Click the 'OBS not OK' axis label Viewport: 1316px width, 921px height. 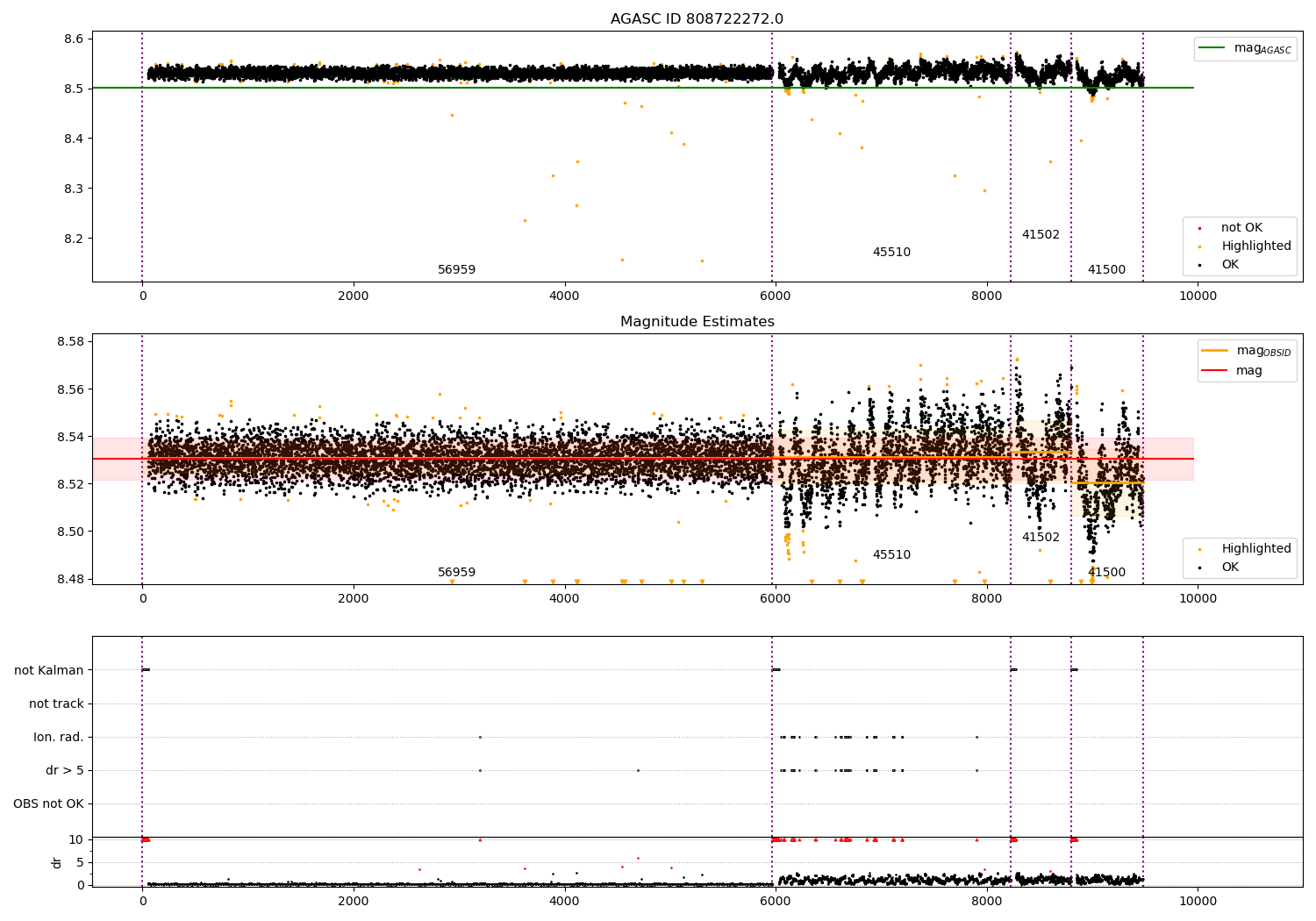coord(49,803)
